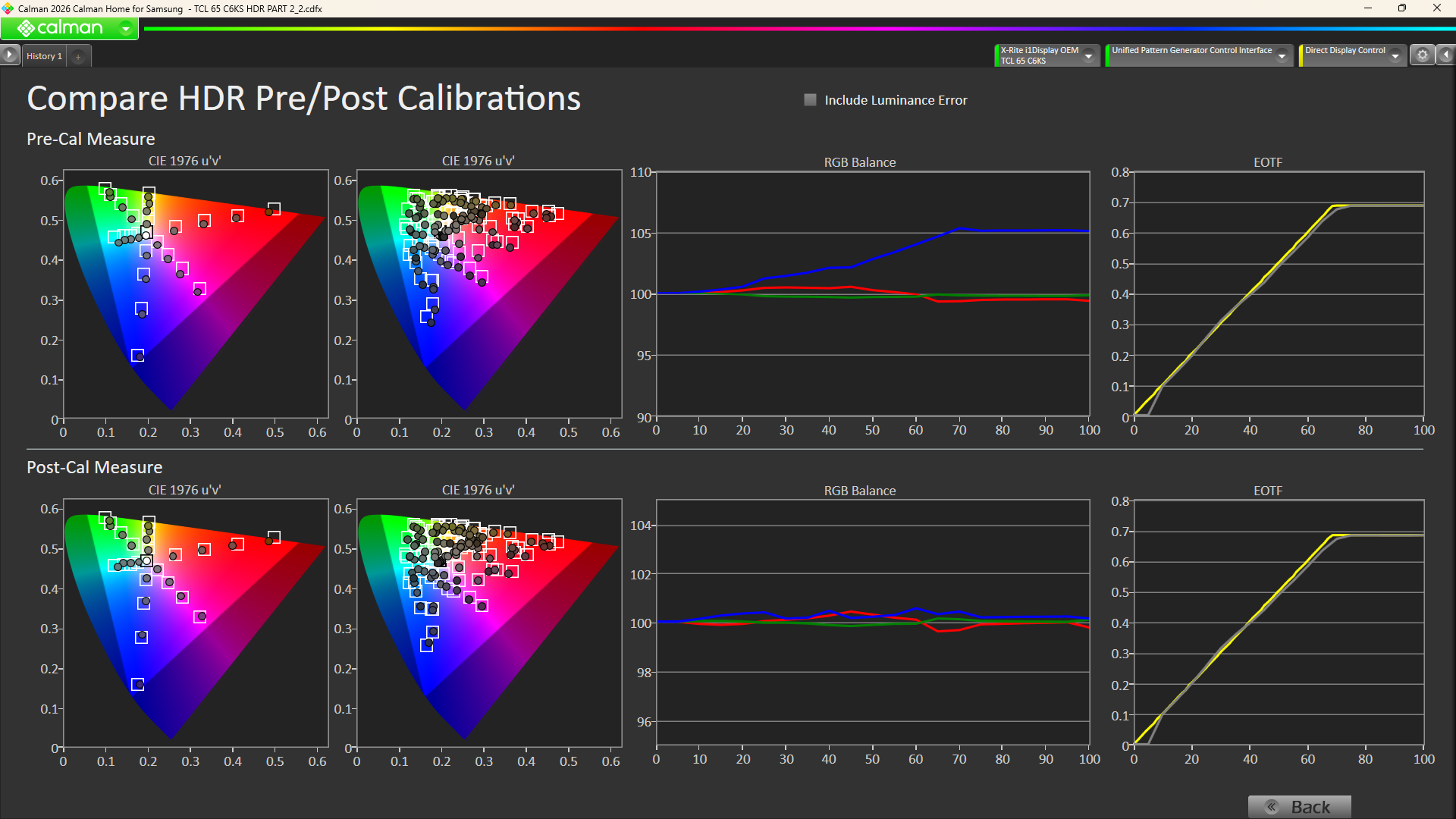Click the Calman logo button
Viewport: 1456px width, 819px height.
pos(60,28)
